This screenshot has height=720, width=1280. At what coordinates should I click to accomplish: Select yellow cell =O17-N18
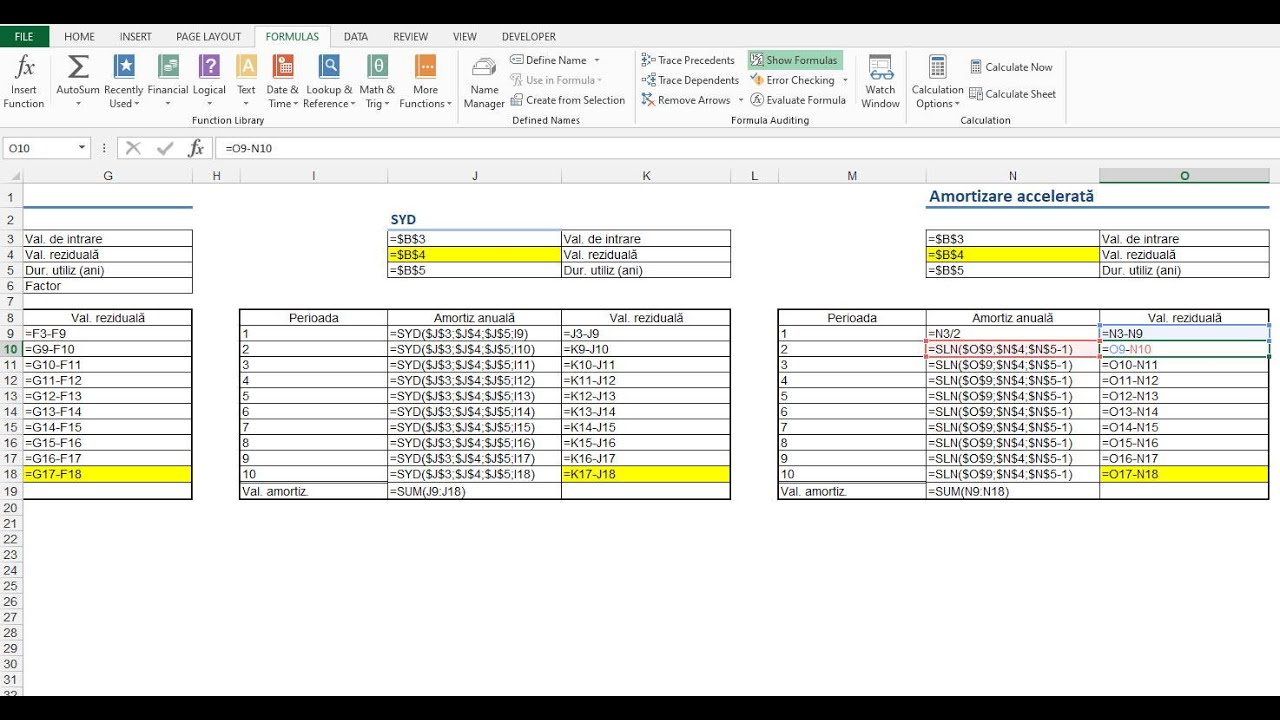coord(1185,474)
